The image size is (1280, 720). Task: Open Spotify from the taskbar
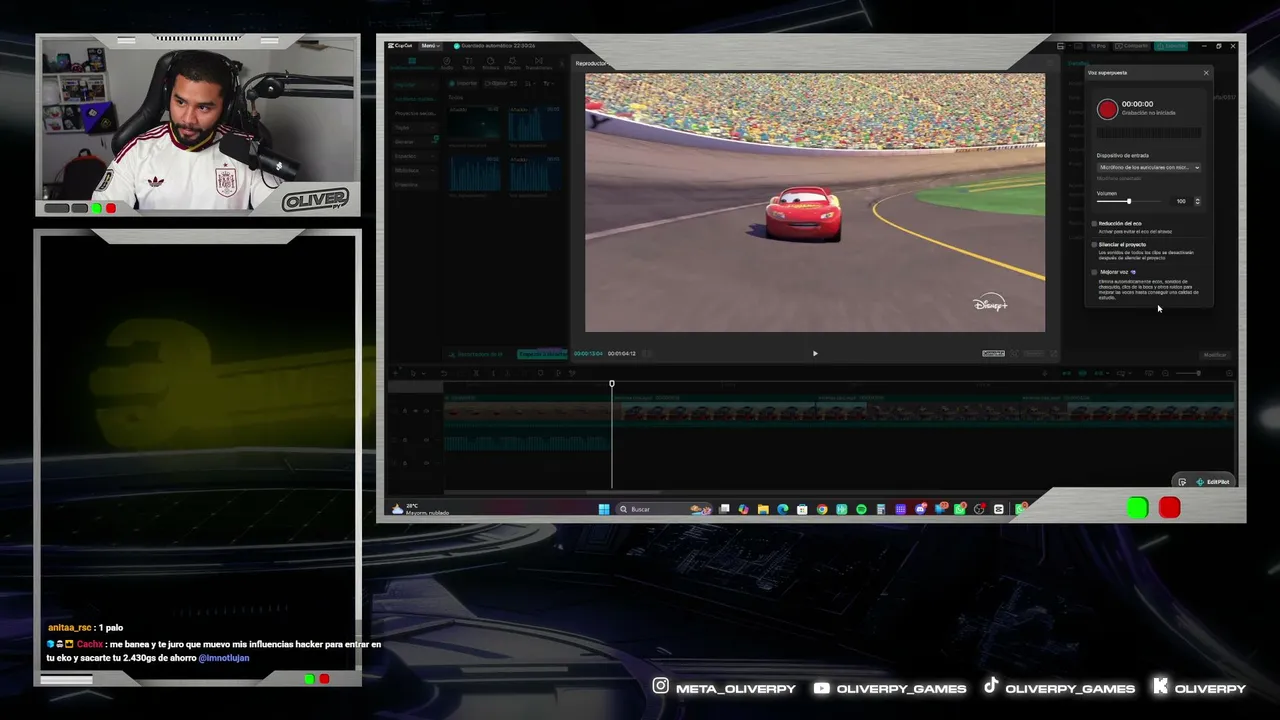point(861,509)
